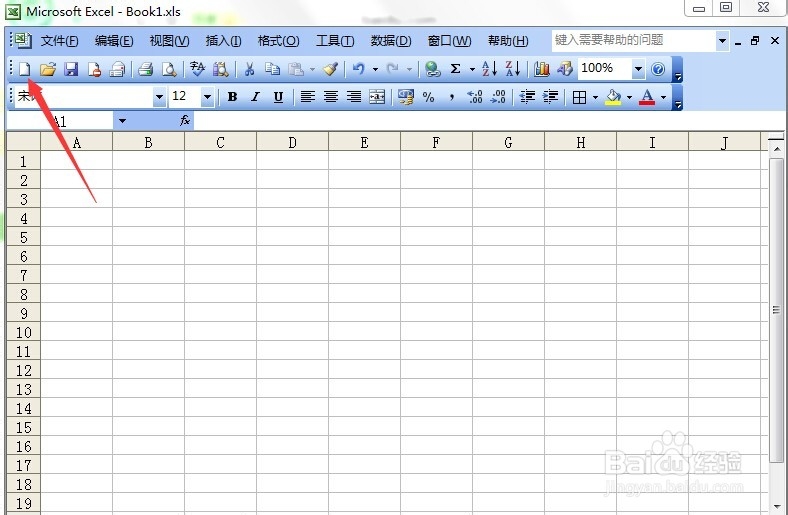The height and width of the screenshot is (515, 788).
Task: Activate the Format Painter brush
Action: pos(330,69)
